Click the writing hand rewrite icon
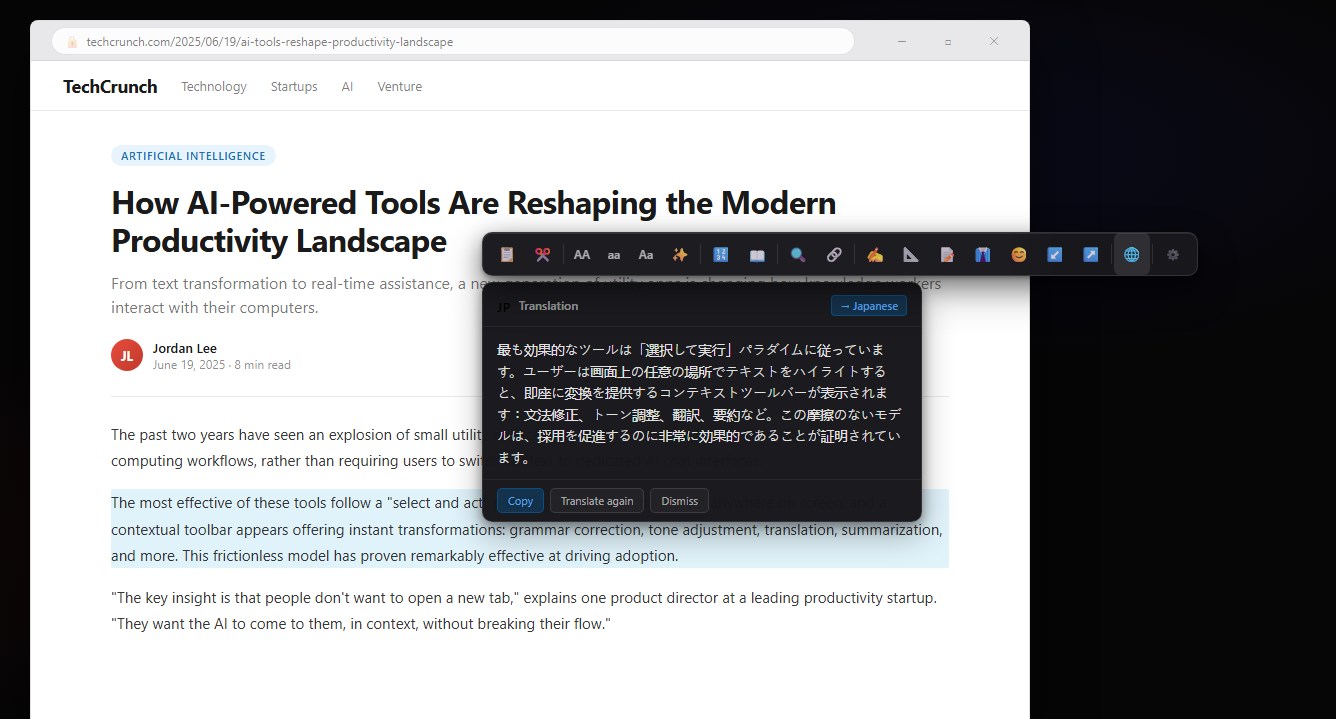The image size is (1336, 719). click(x=875, y=255)
